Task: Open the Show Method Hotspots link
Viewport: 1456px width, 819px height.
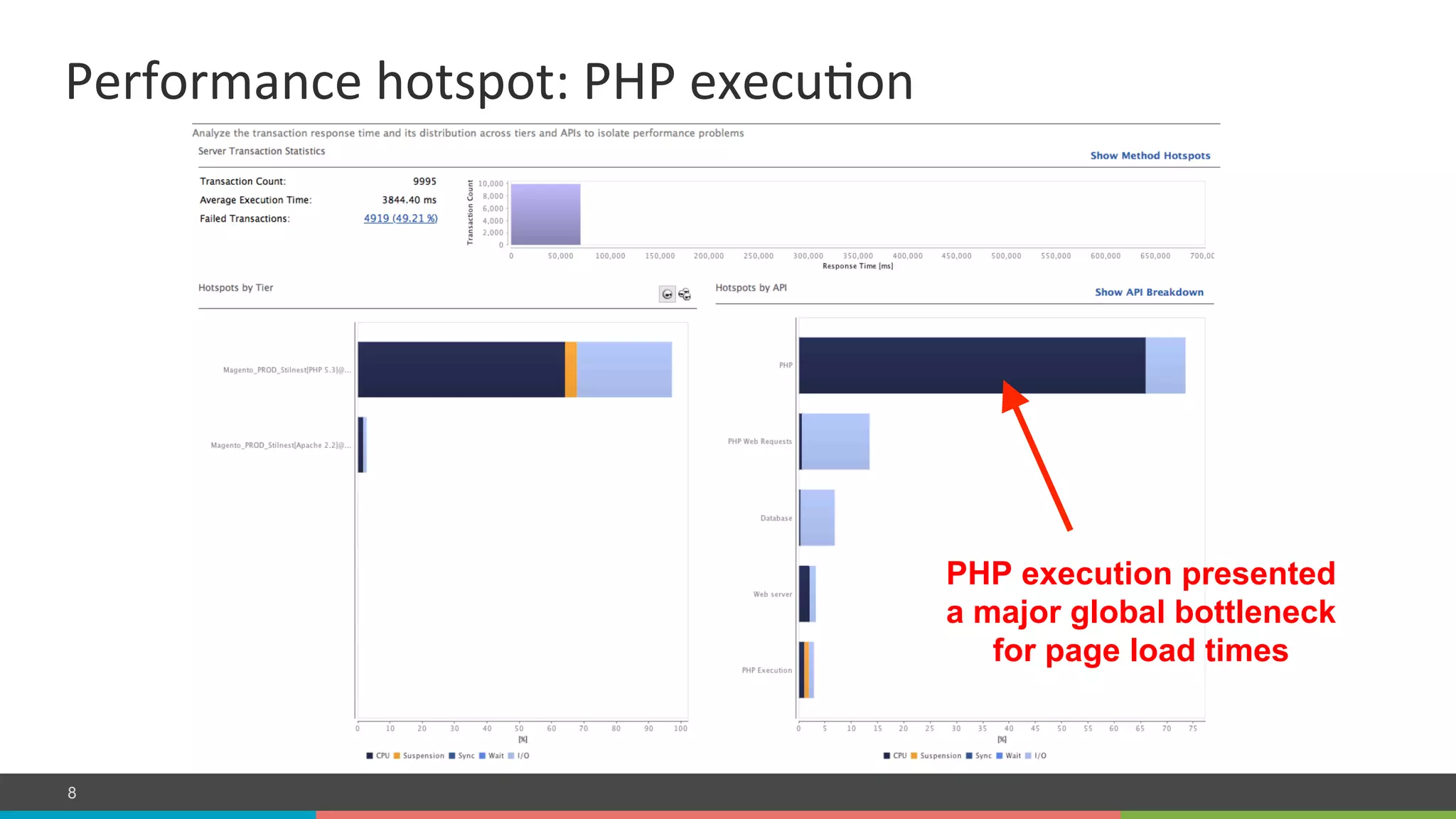Action: click(x=1150, y=156)
